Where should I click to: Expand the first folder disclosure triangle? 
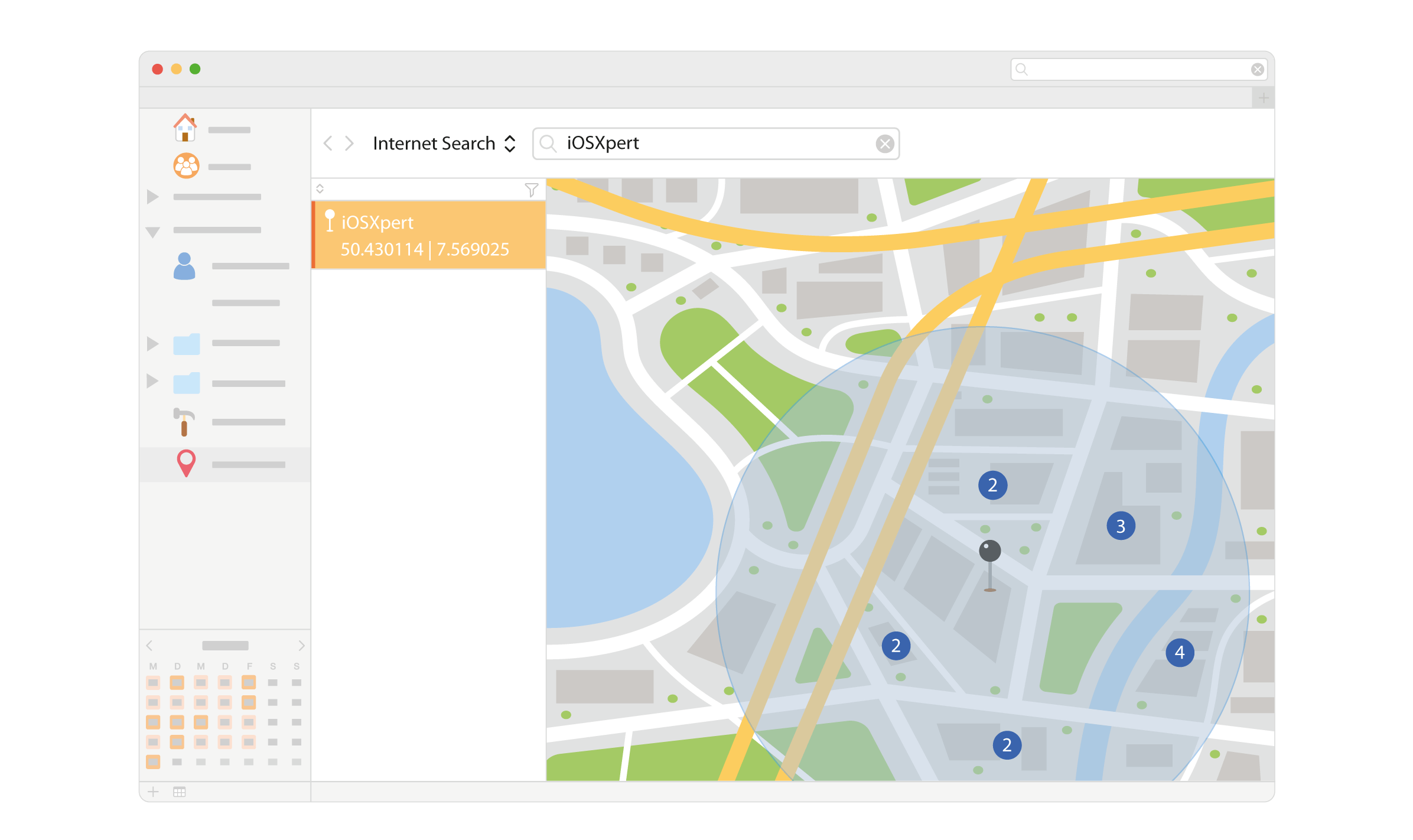[x=152, y=344]
